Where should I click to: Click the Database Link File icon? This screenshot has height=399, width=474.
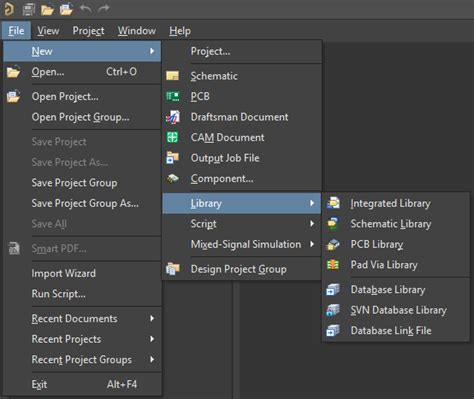tap(333, 331)
